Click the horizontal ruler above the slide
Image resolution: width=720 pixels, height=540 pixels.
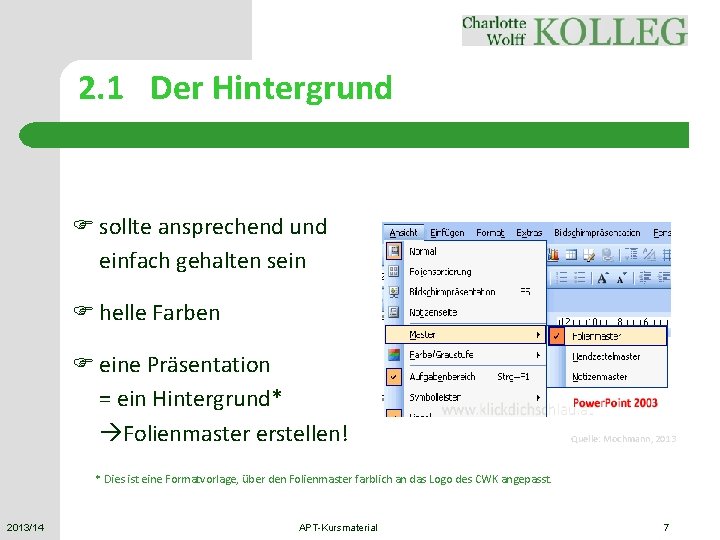[x=613, y=321]
